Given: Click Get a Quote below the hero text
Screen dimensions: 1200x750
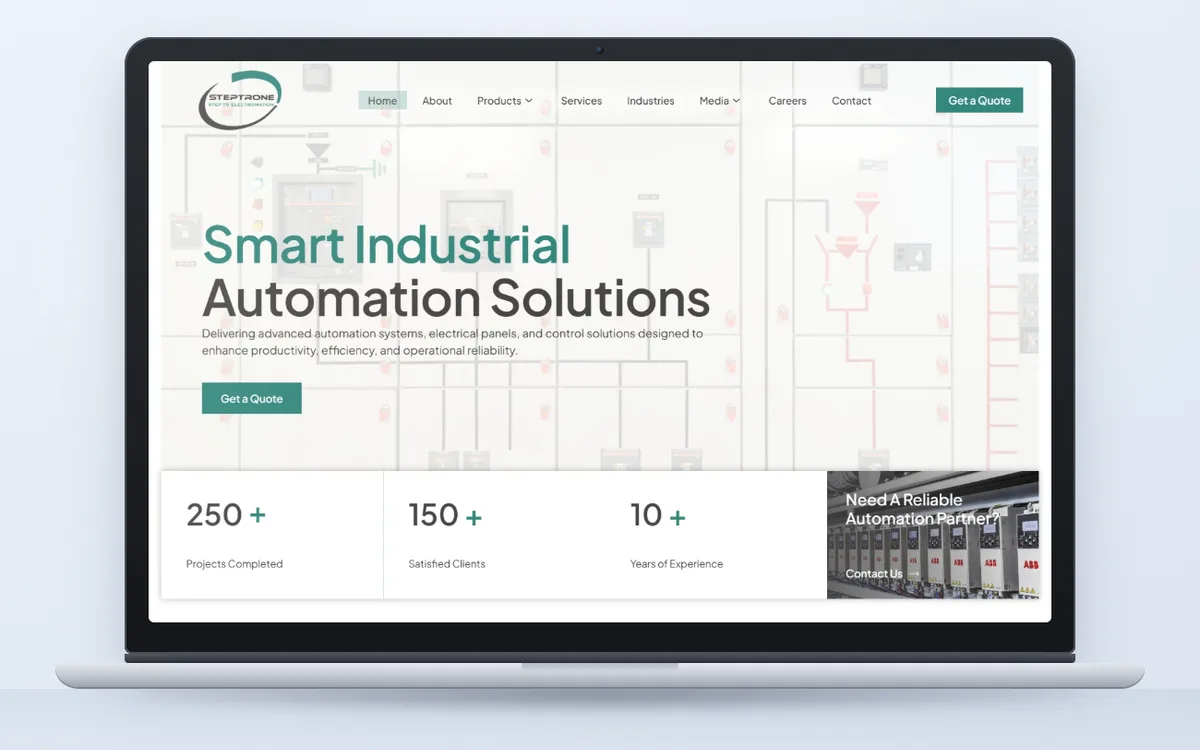Looking at the screenshot, I should tap(252, 398).
